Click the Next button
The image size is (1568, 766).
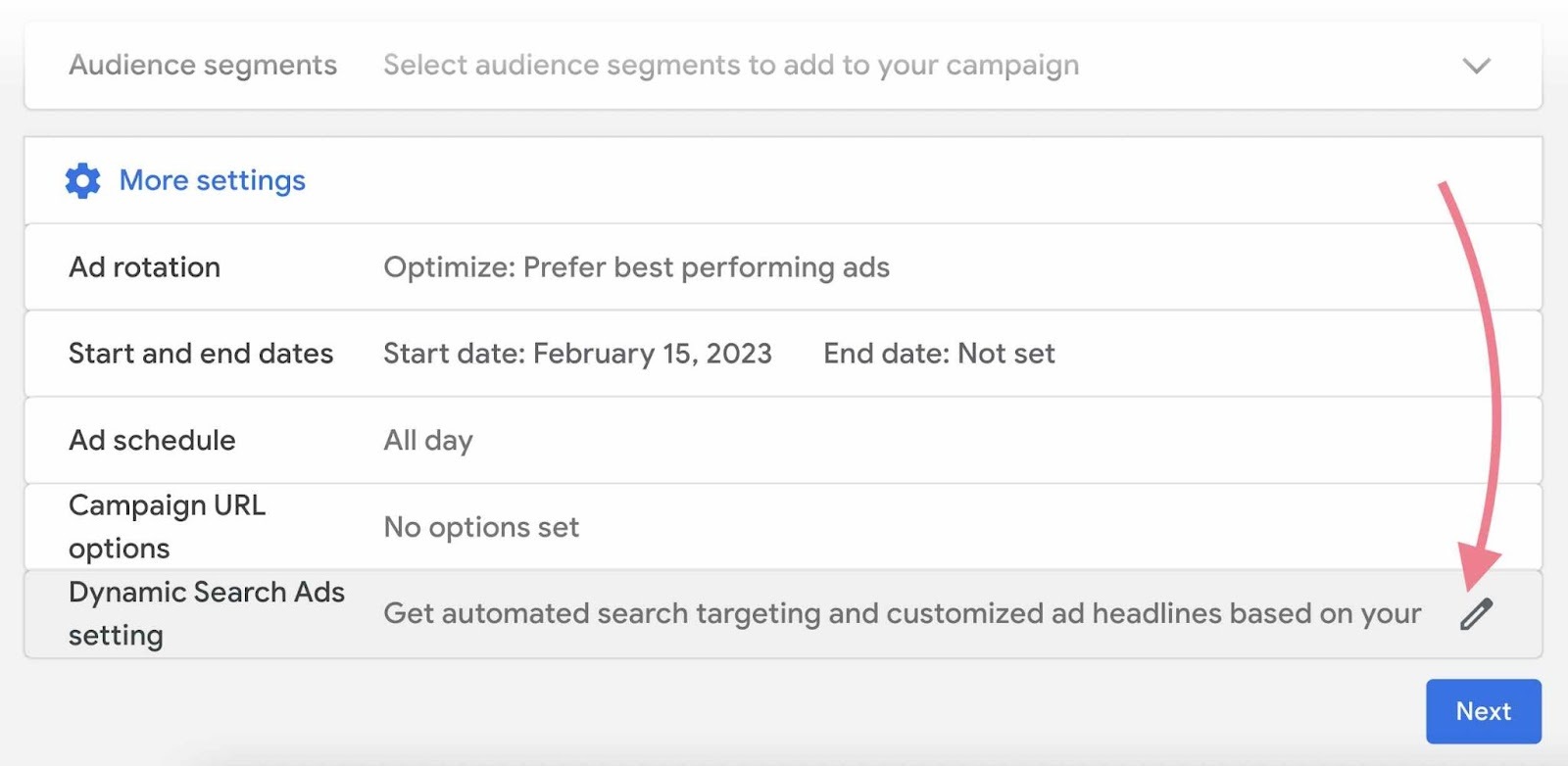pyautogui.click(x=1483, y=711)
